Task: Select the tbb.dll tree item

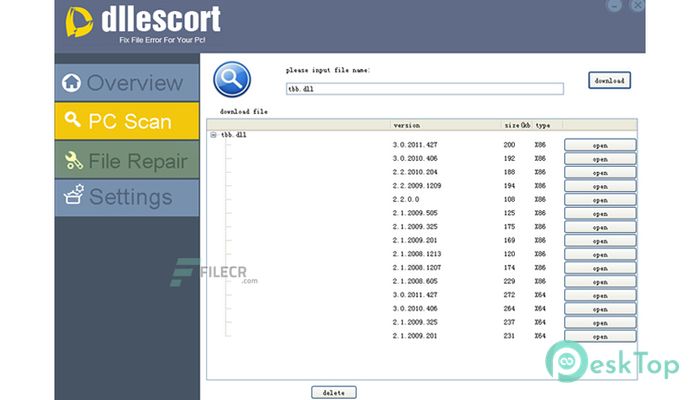Action: (233, 135)
